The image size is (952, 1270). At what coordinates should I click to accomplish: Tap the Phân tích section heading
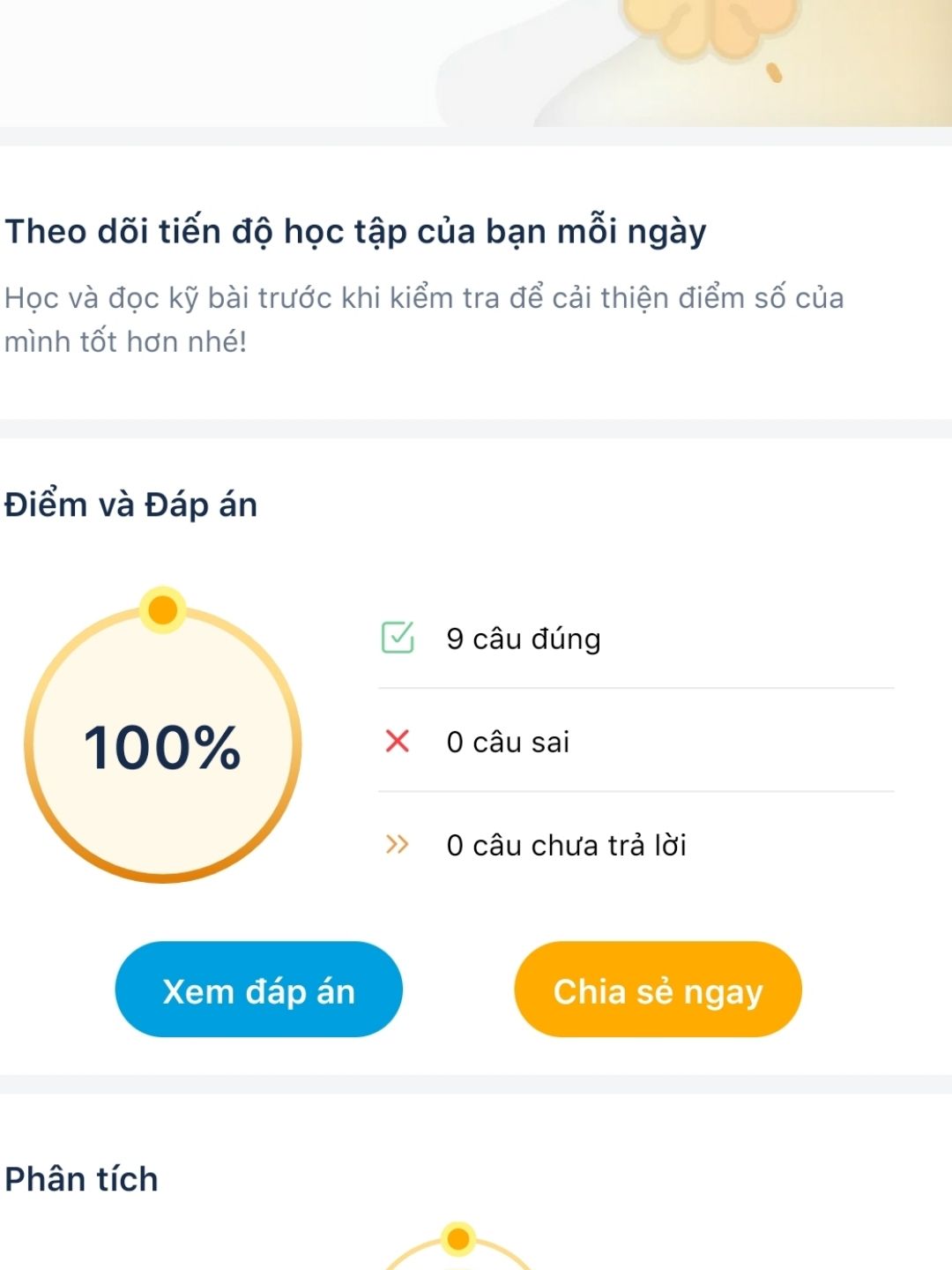click(x=81, y=1179)
